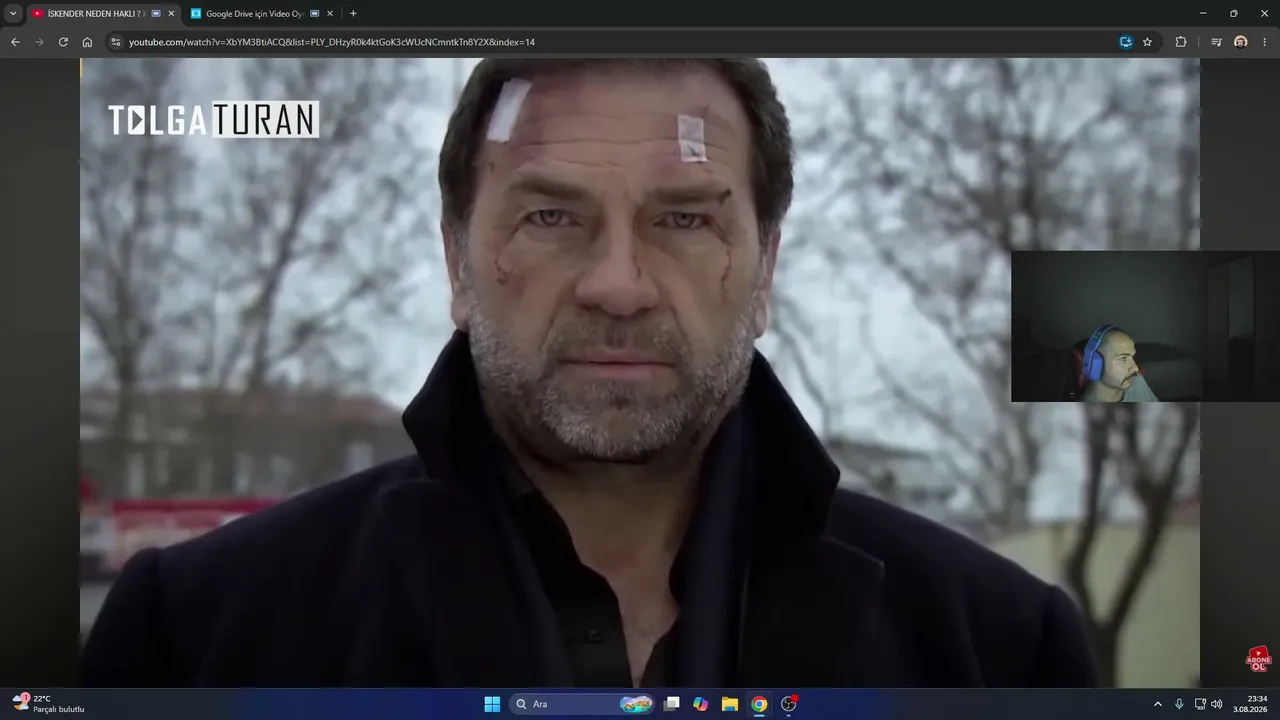Screen dimensions: 1280x720
Task: Open the Chrome profile avatar
Action: coord(1241,42)
